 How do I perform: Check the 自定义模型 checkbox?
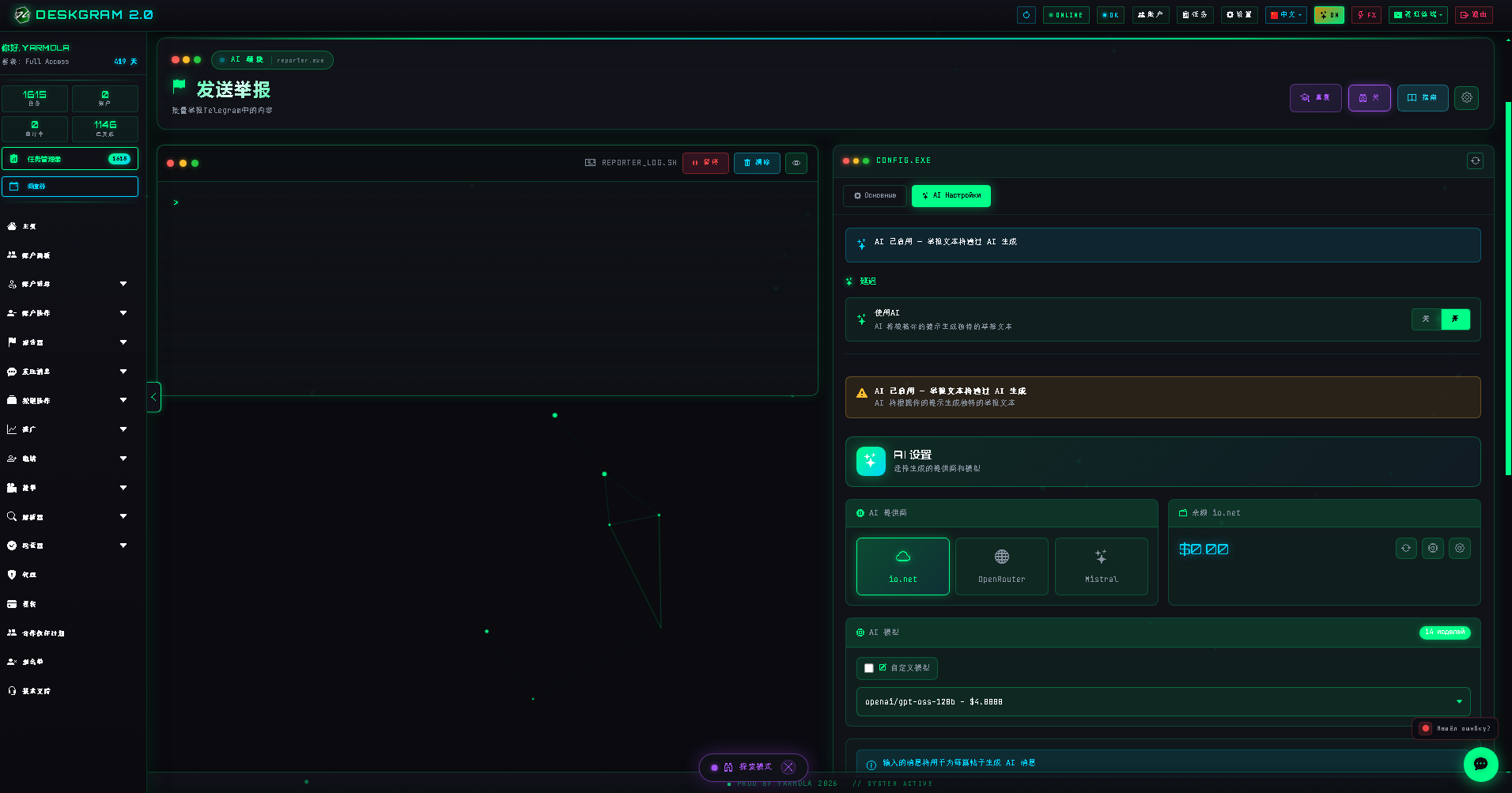(x=869, y=668)
